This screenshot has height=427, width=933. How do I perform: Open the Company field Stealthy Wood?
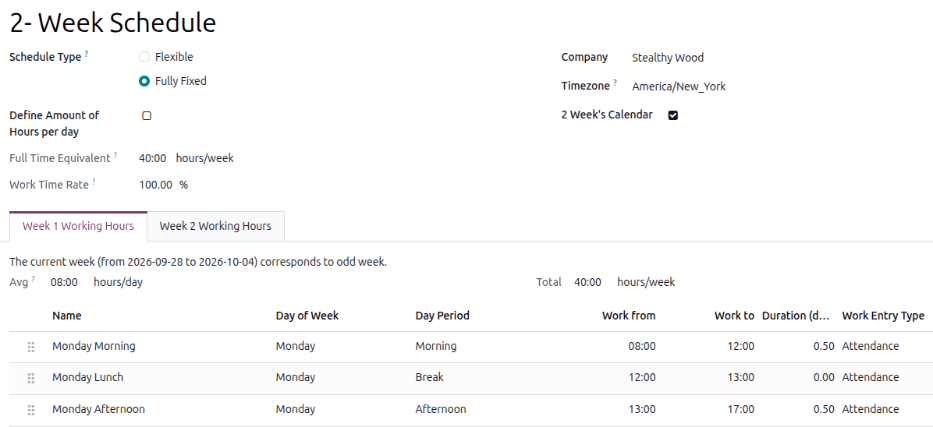[x=668, y=58]
